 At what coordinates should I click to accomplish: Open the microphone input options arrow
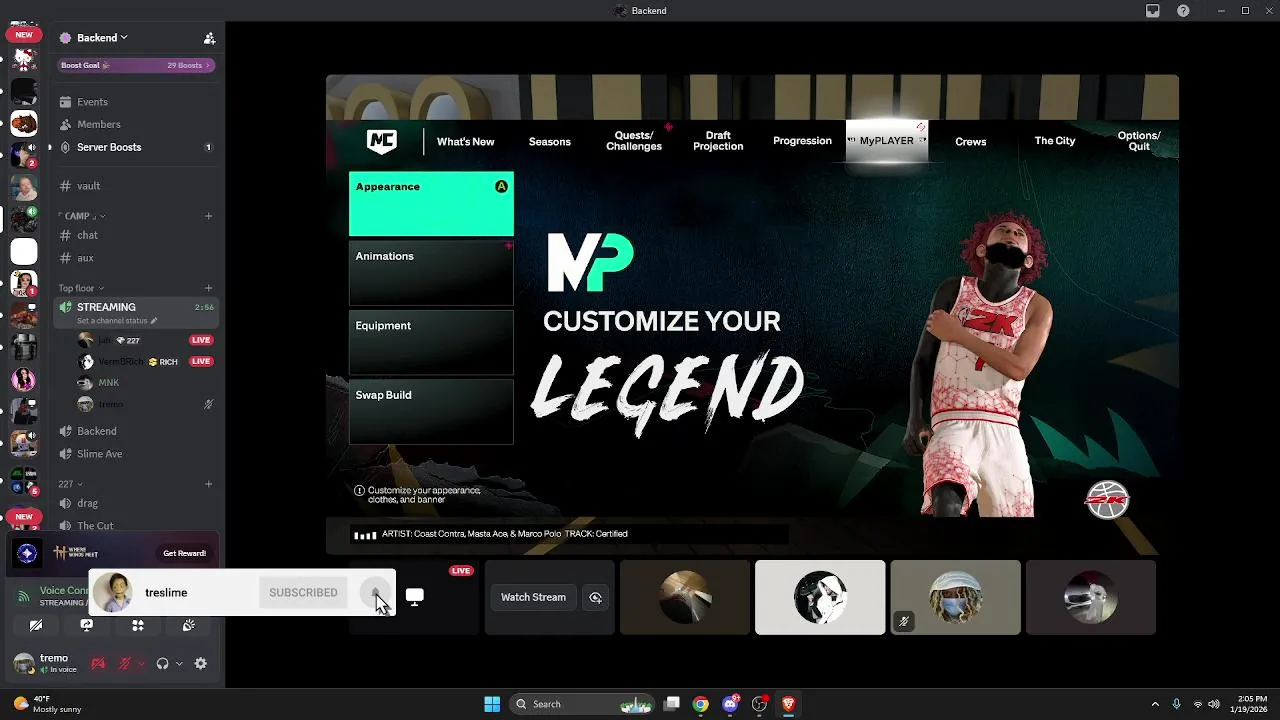(x=141, y=663)
